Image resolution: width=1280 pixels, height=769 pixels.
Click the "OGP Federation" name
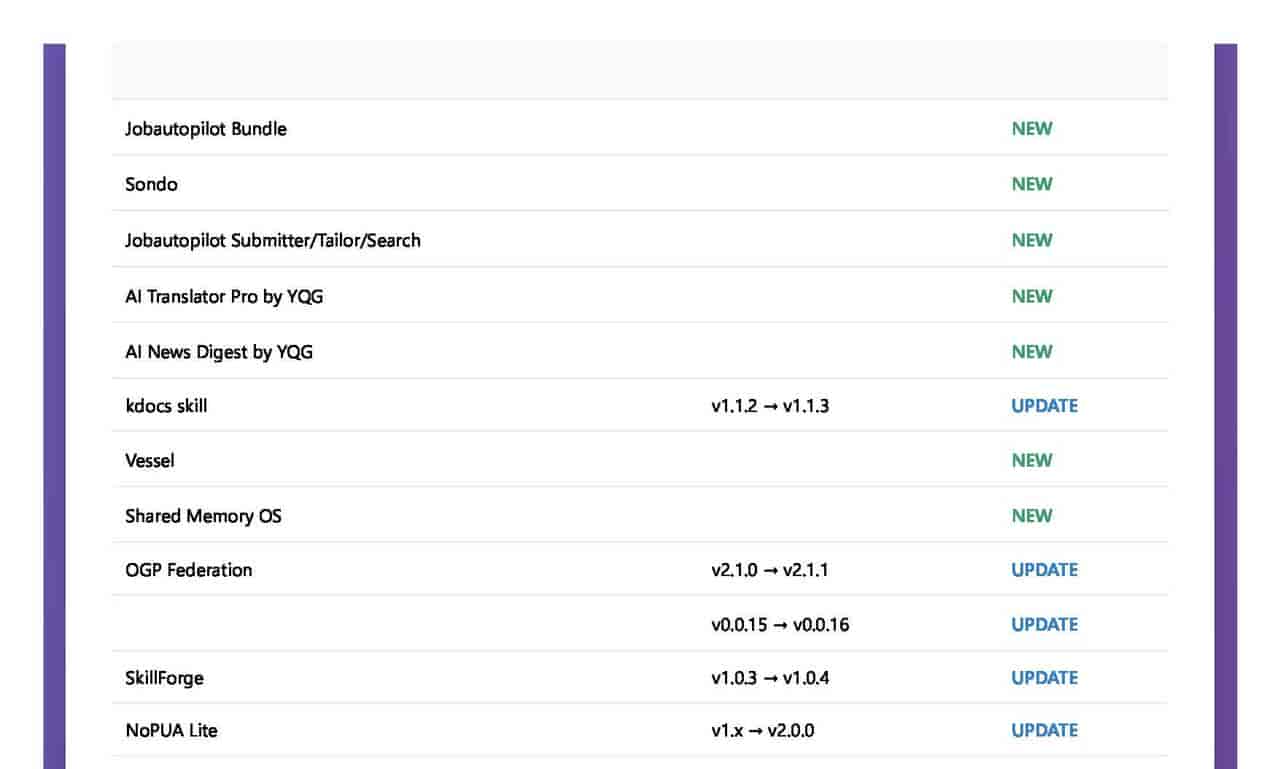click(189, 570)
